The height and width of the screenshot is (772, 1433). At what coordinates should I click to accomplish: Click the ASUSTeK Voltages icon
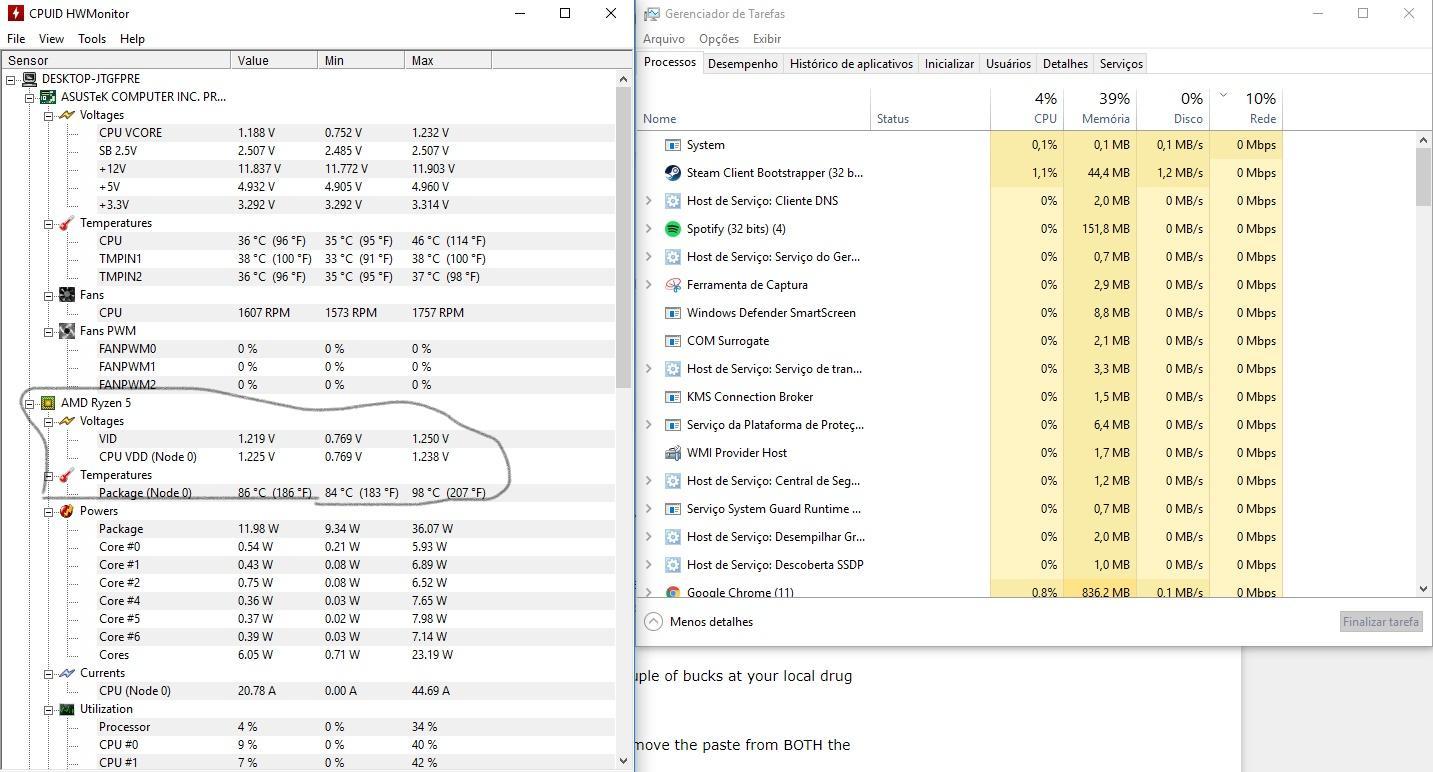click(x=67, y=115)
